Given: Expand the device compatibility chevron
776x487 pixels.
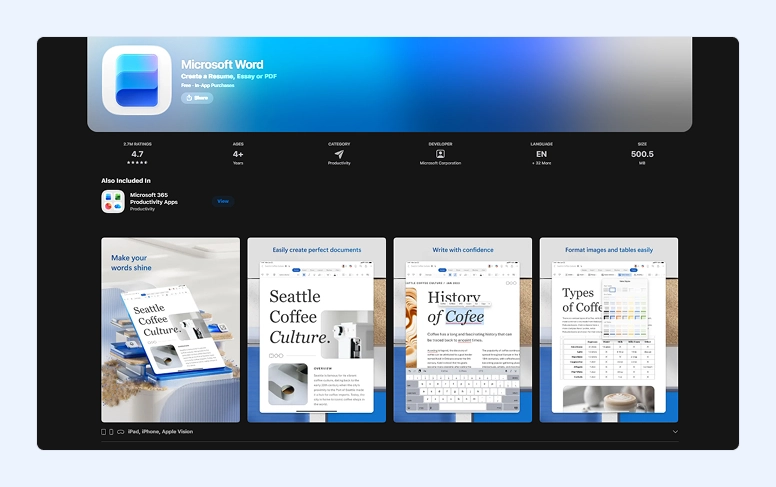Looking at the screenshot, I should [675, 432].
